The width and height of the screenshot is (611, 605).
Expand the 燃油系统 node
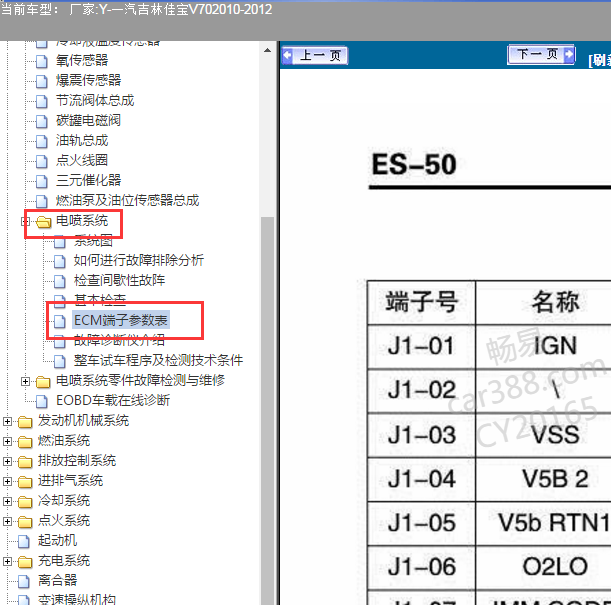tap(7, 441)
